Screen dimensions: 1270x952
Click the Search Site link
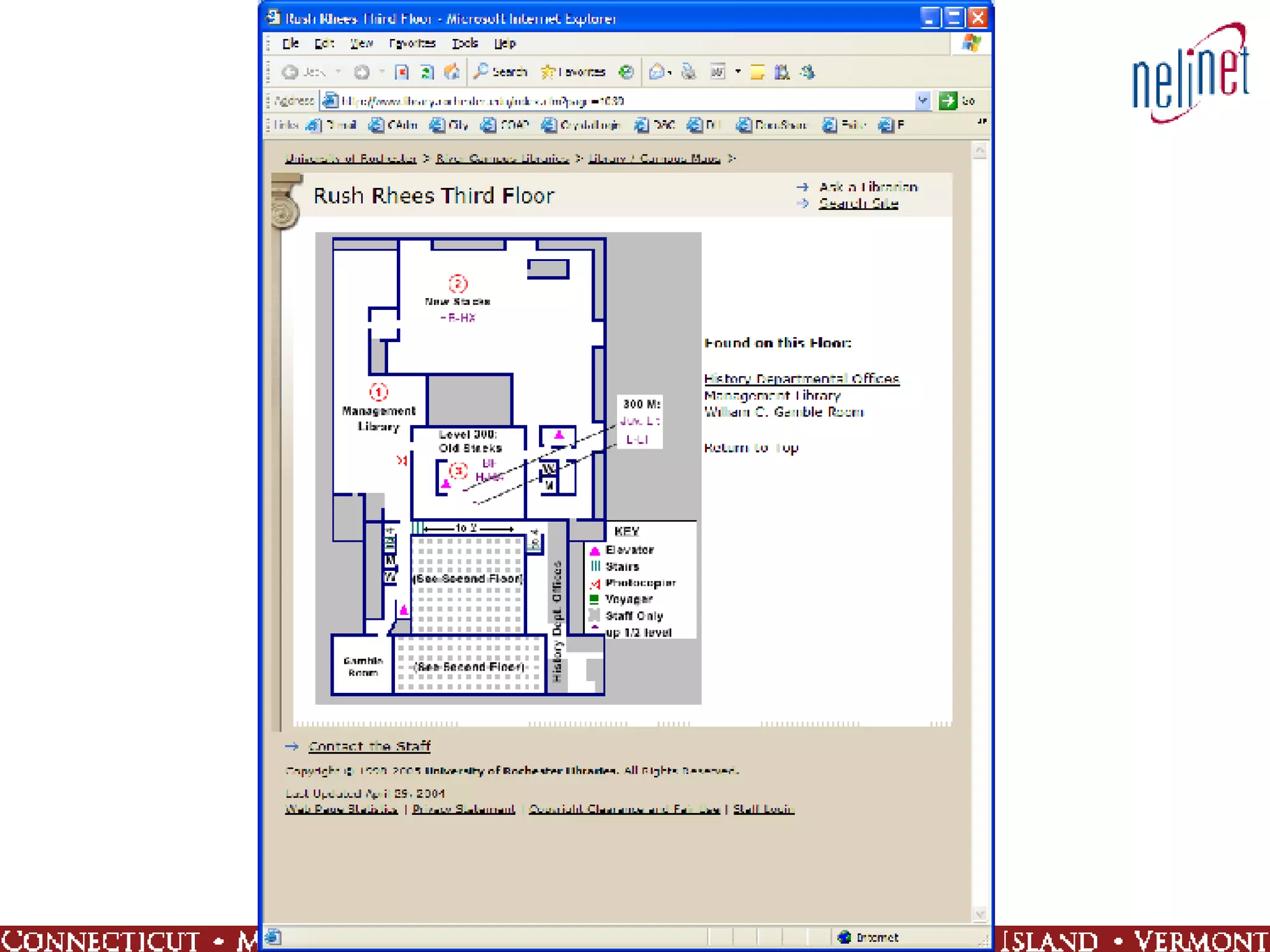tap(858, 203)
